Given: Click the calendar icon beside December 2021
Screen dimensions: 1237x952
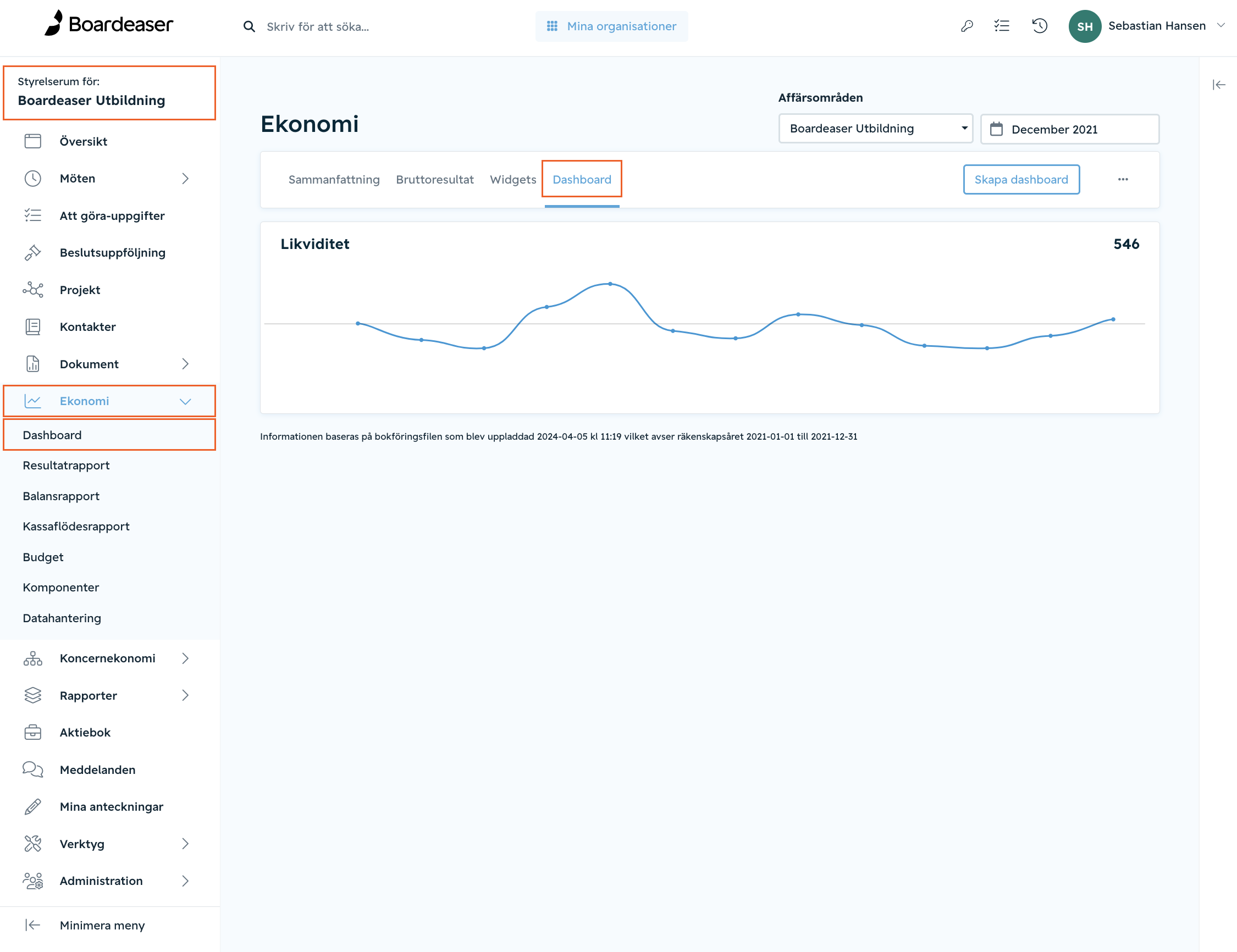Looking at the screenshot, I should coord(996,129).
